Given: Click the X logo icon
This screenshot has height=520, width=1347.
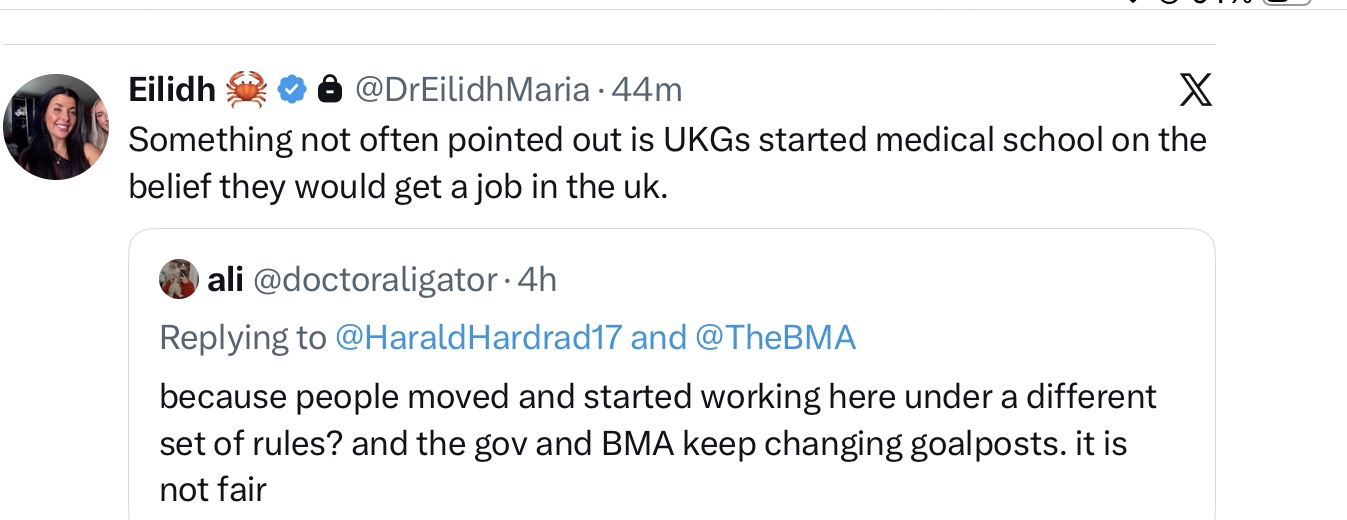Looking at the screenshot, I should click(1194, 91).
